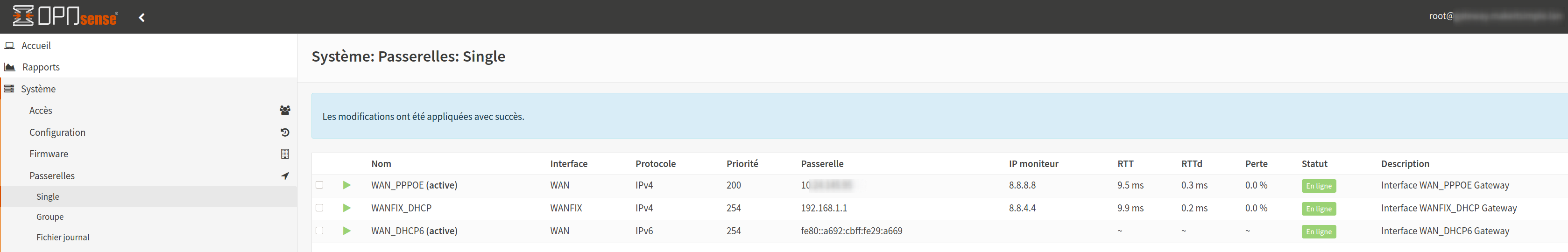Open Fichier journal menu item
1568x252 pixels.
point(63,238)
